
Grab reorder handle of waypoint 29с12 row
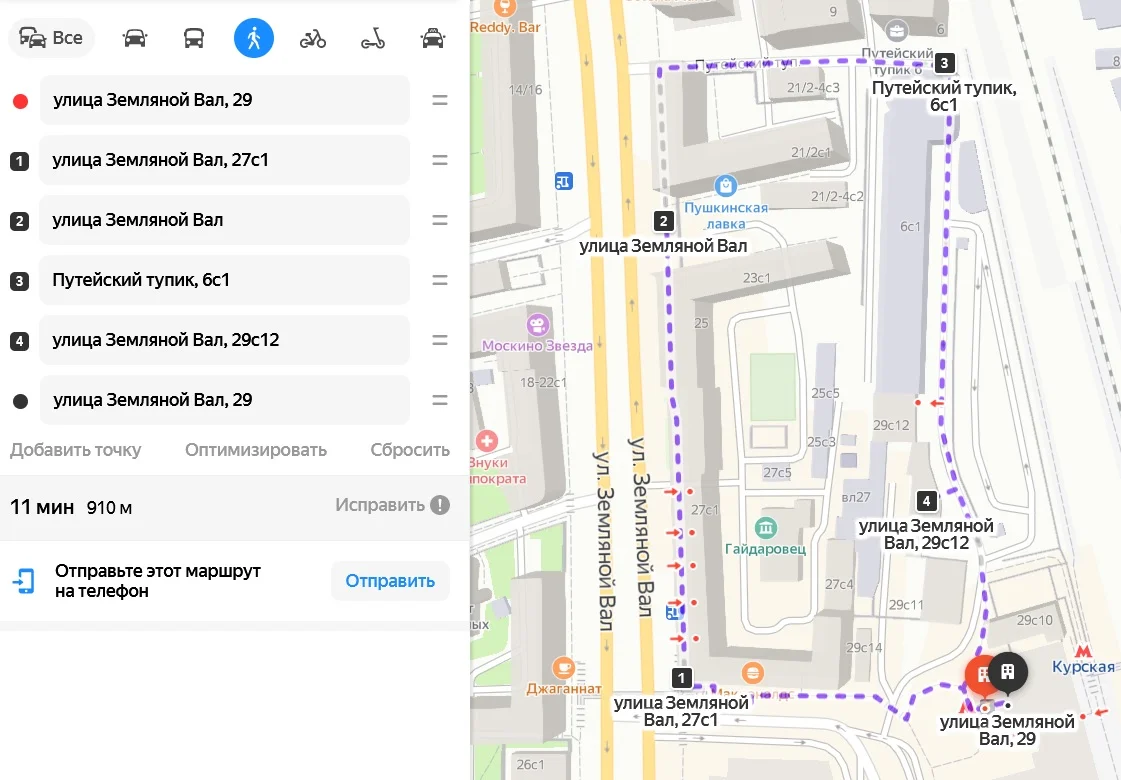[440, 340]
